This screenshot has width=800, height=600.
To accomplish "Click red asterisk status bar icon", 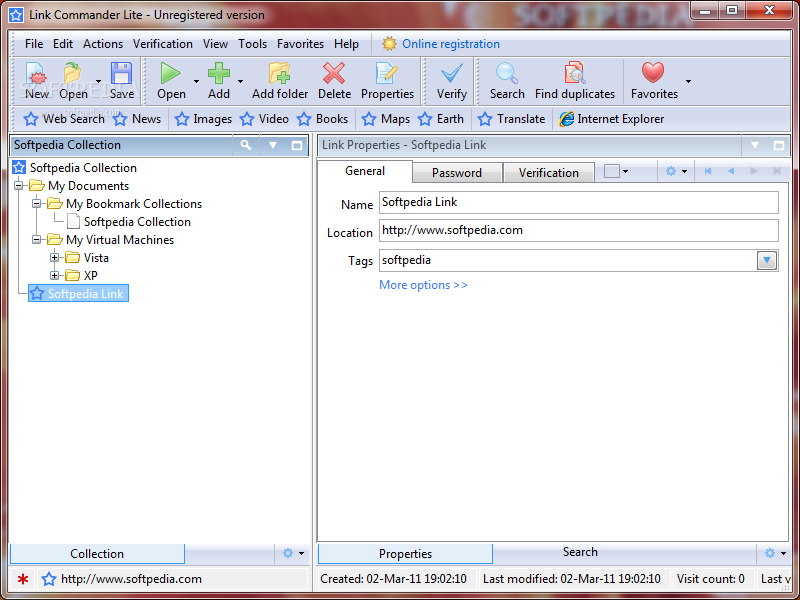I will click(22, 579).
